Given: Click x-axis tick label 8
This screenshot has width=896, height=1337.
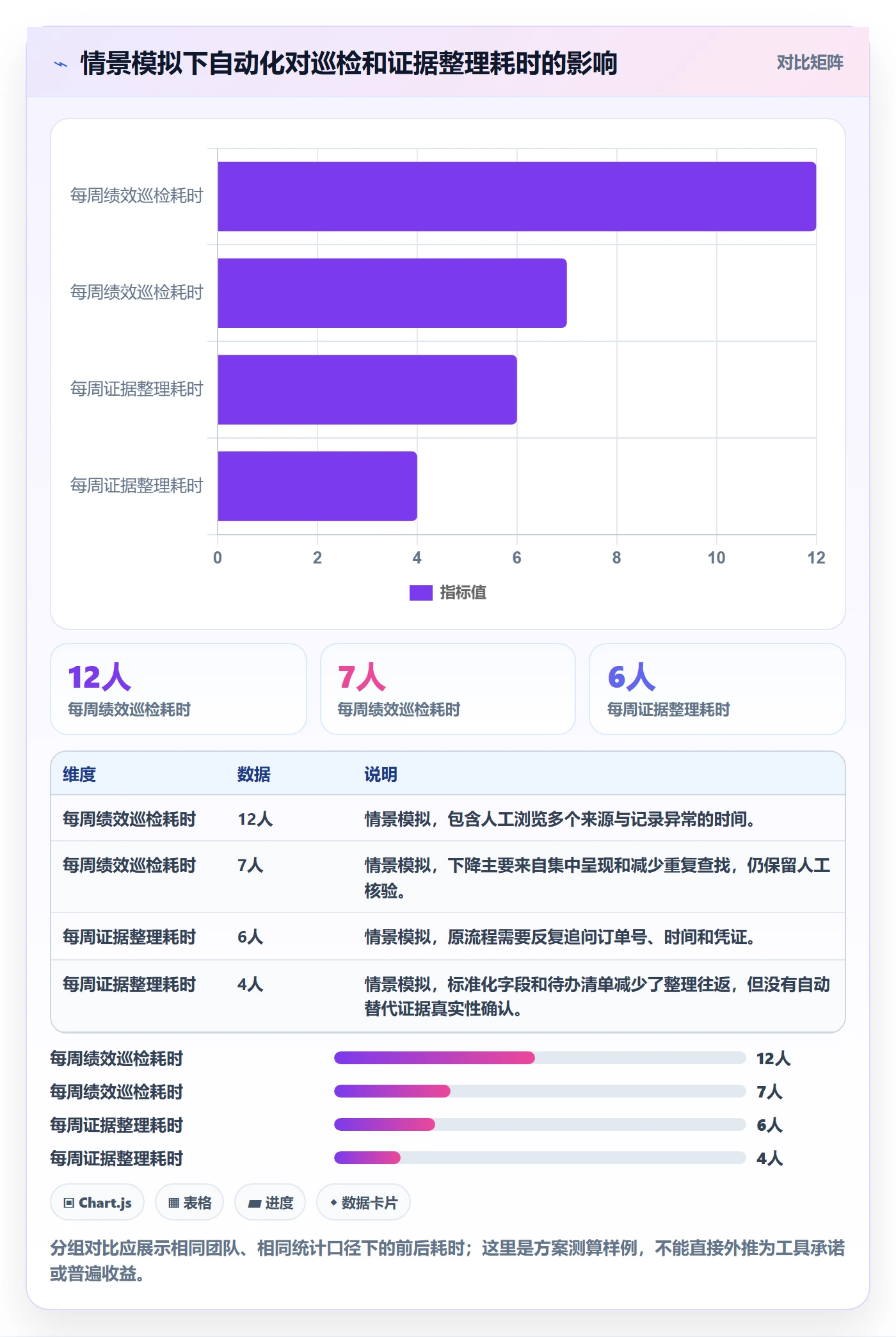Looking at the screenshot, I should [x=617, y=558].
